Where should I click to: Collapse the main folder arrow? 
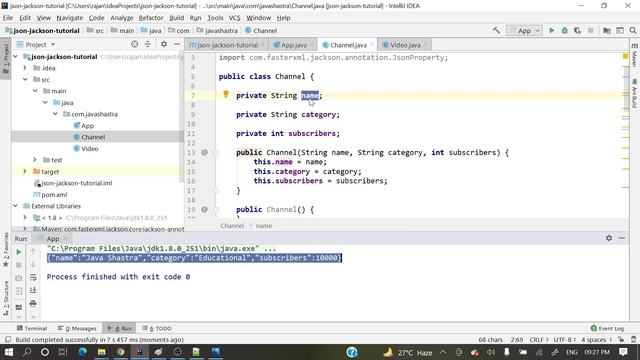tap(35, 91)
